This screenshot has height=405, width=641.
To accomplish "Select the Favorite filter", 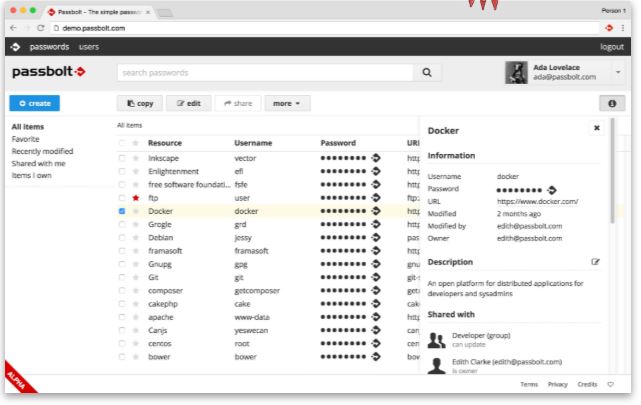I will (x=25, y=139).
